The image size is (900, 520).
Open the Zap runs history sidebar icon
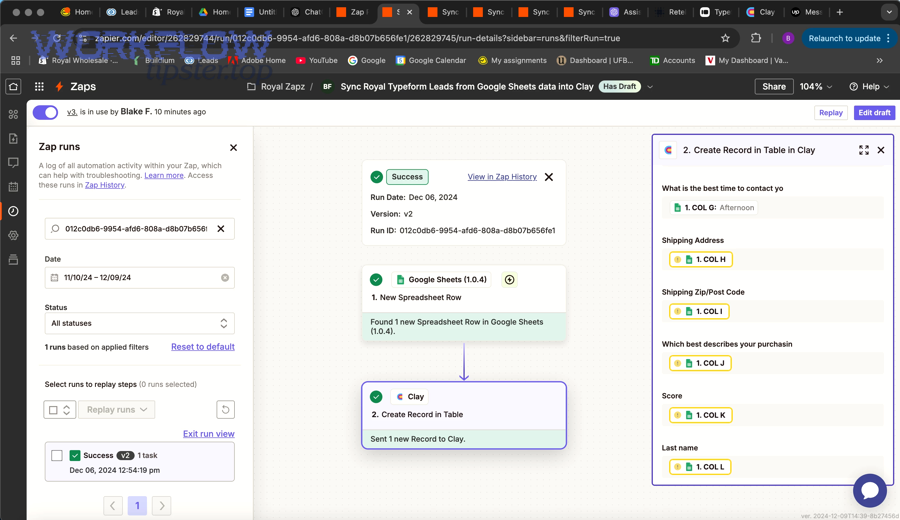pos(13,211)
